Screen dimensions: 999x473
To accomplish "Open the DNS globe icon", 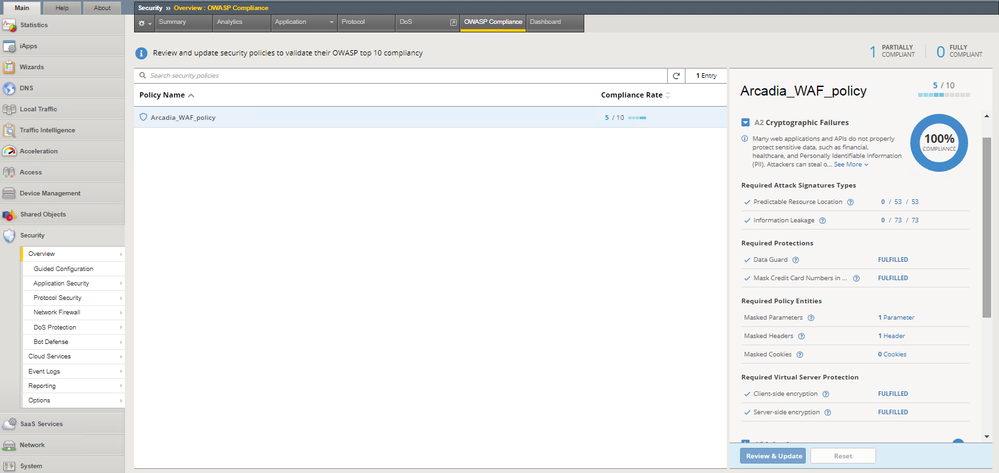I will pos(9,88).
